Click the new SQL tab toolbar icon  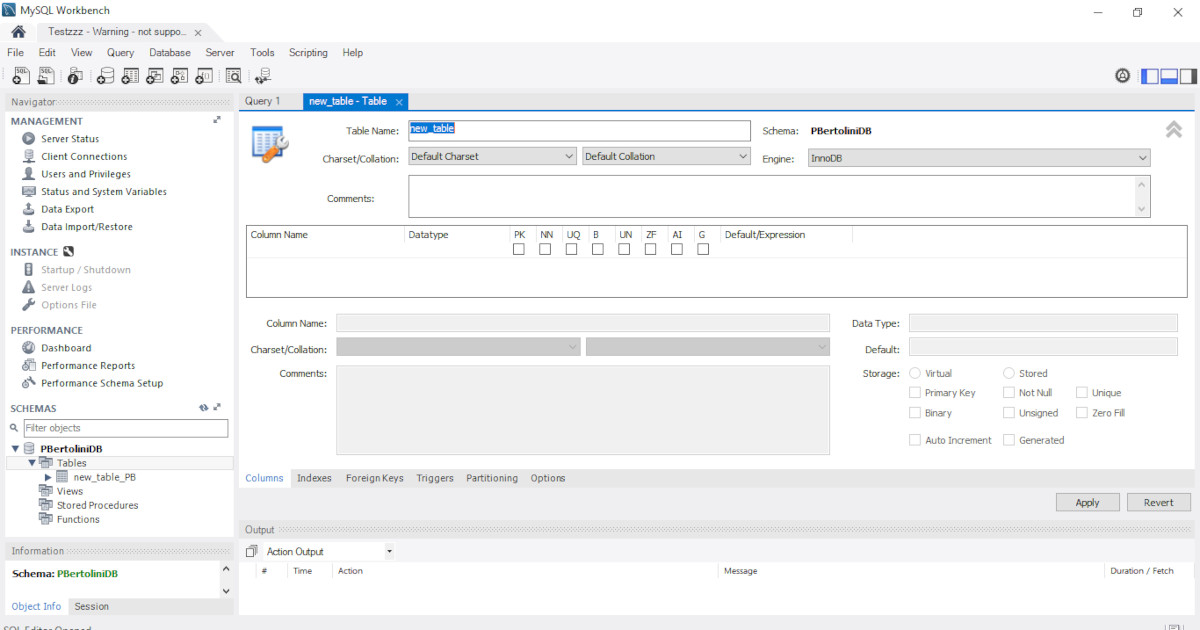click(20, 75)
